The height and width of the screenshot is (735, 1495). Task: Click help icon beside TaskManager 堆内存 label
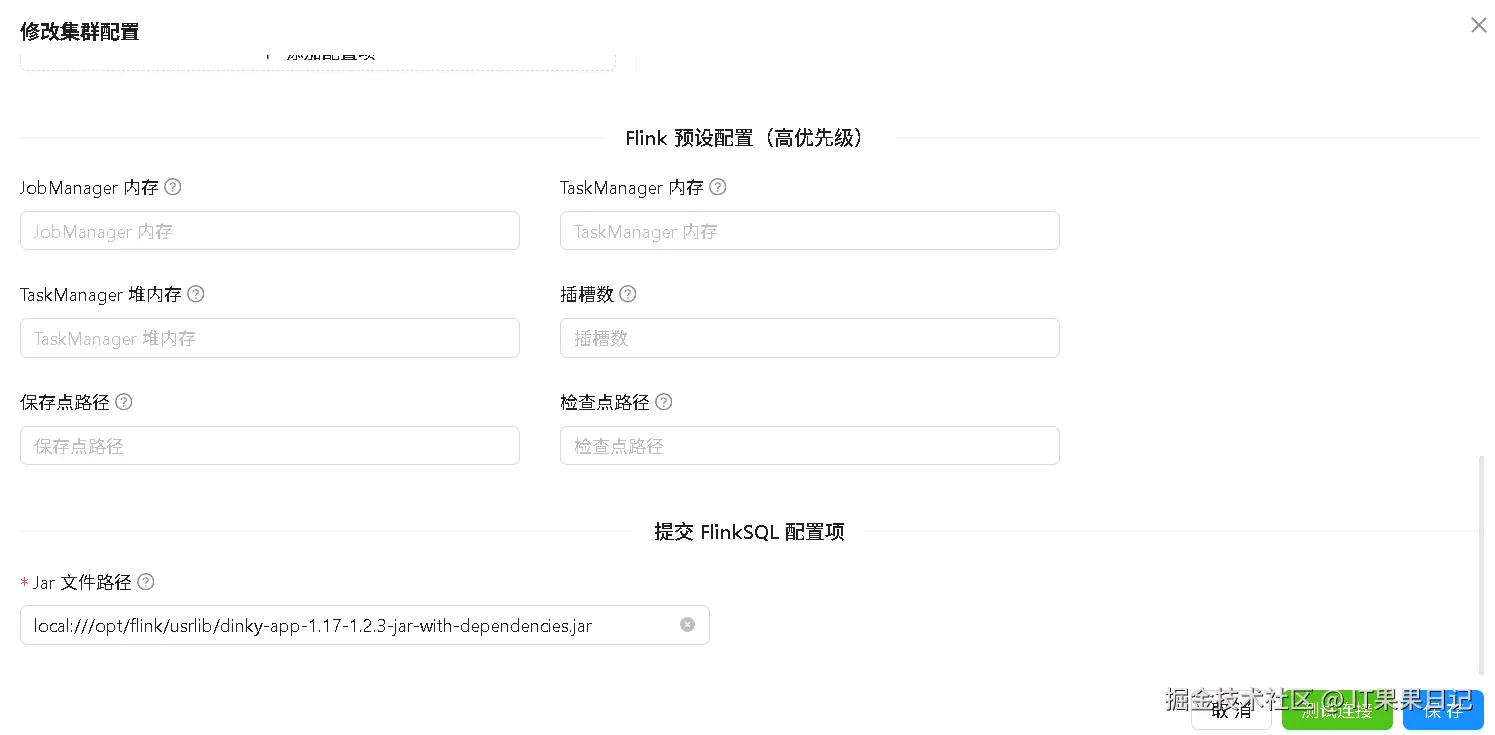pos(196,294)
